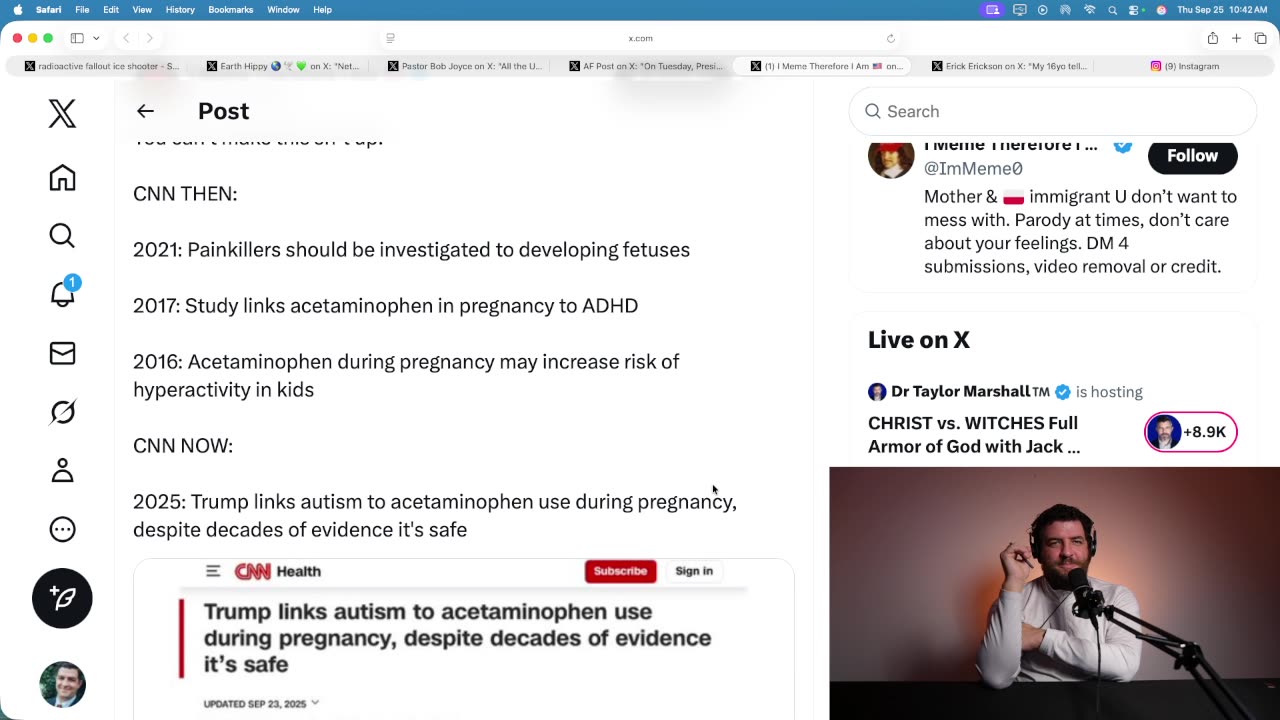The image size is (1280, 720).
Task: Open the Explore search icon in sidebar
Action: (x=62, y=236)
